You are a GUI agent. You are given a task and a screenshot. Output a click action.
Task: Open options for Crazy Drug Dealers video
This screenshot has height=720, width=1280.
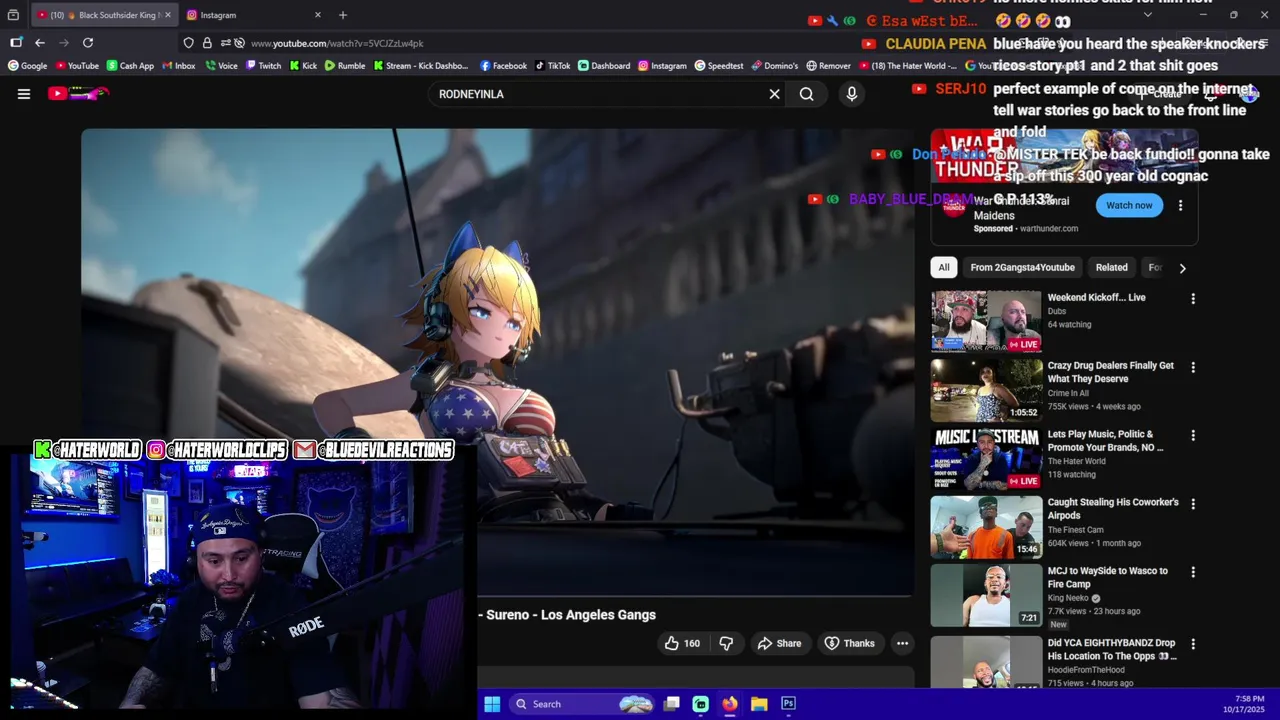pos(1192,367)
